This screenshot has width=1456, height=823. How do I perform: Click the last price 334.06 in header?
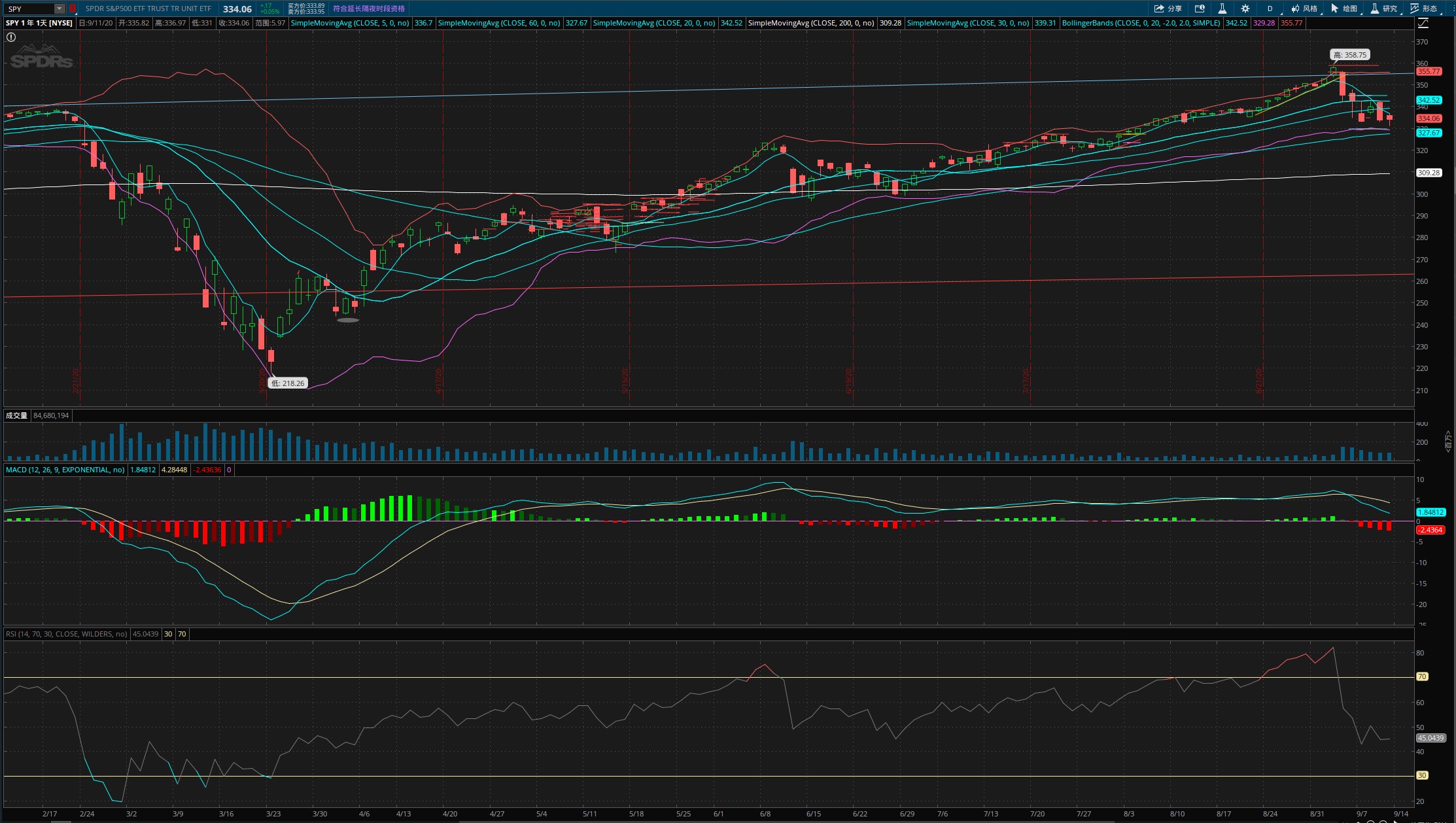coord(237,9)
